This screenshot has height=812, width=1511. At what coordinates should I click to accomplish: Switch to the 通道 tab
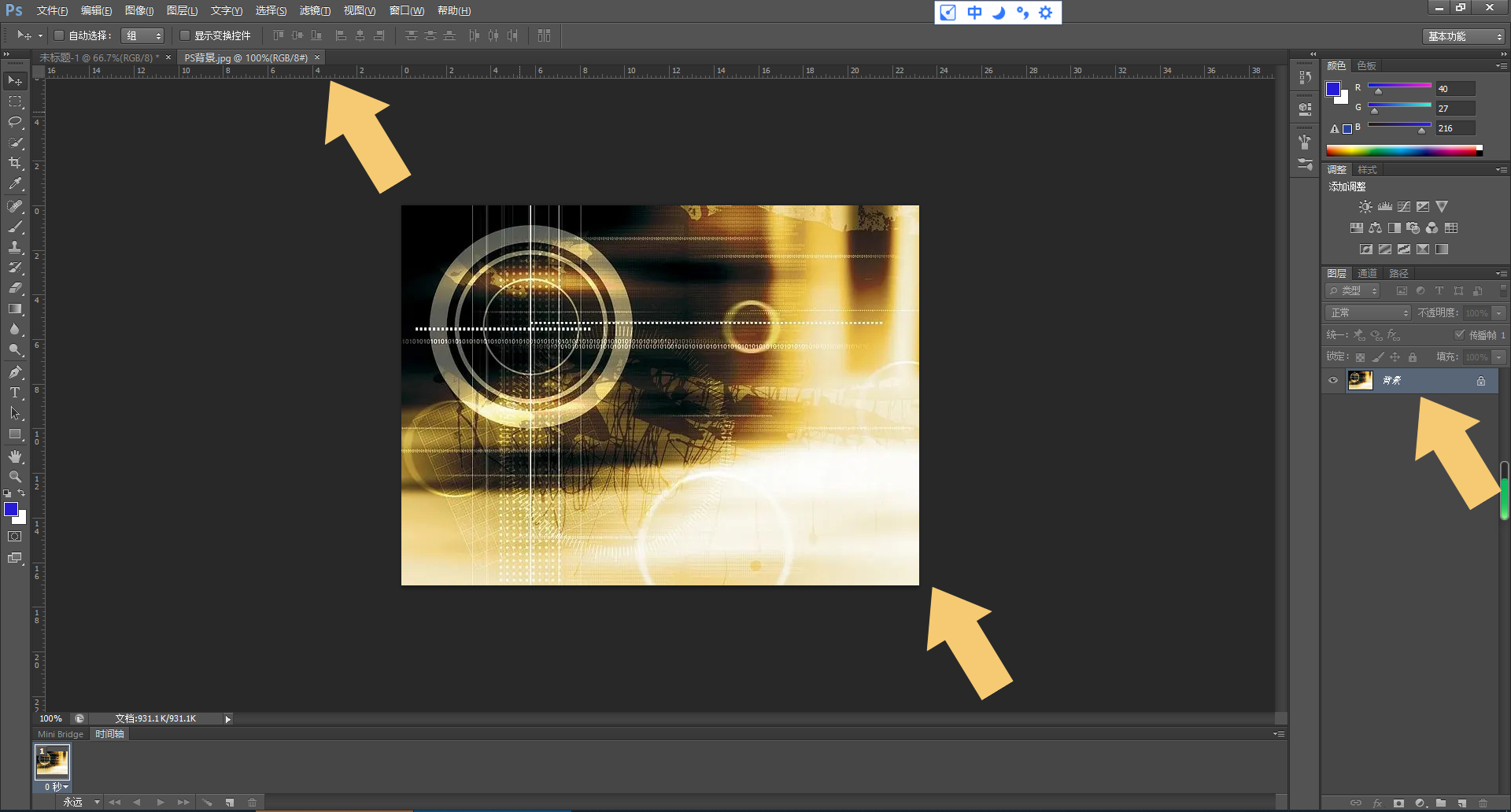point(1367,273)
